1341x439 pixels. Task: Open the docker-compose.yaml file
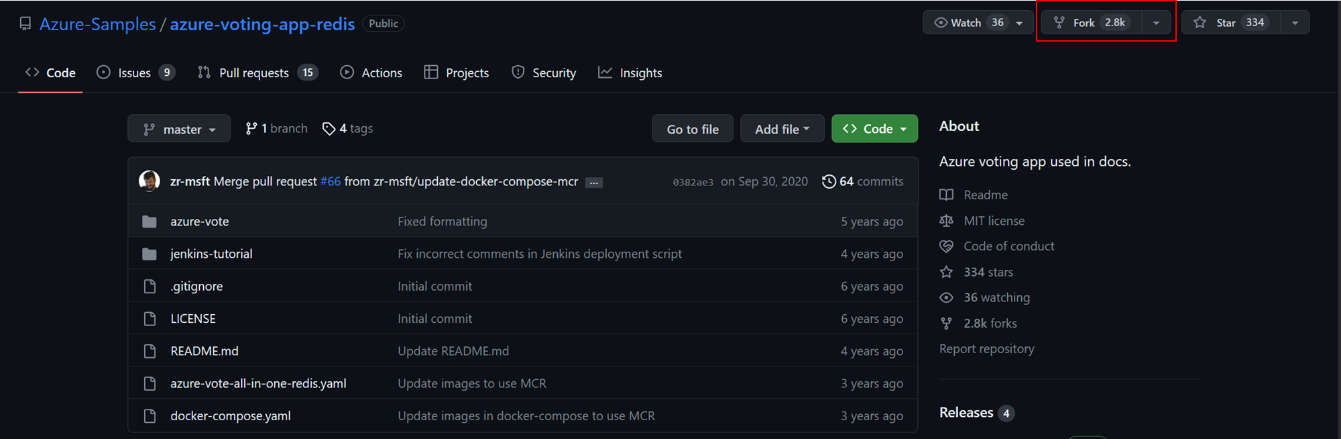(230, 416)
